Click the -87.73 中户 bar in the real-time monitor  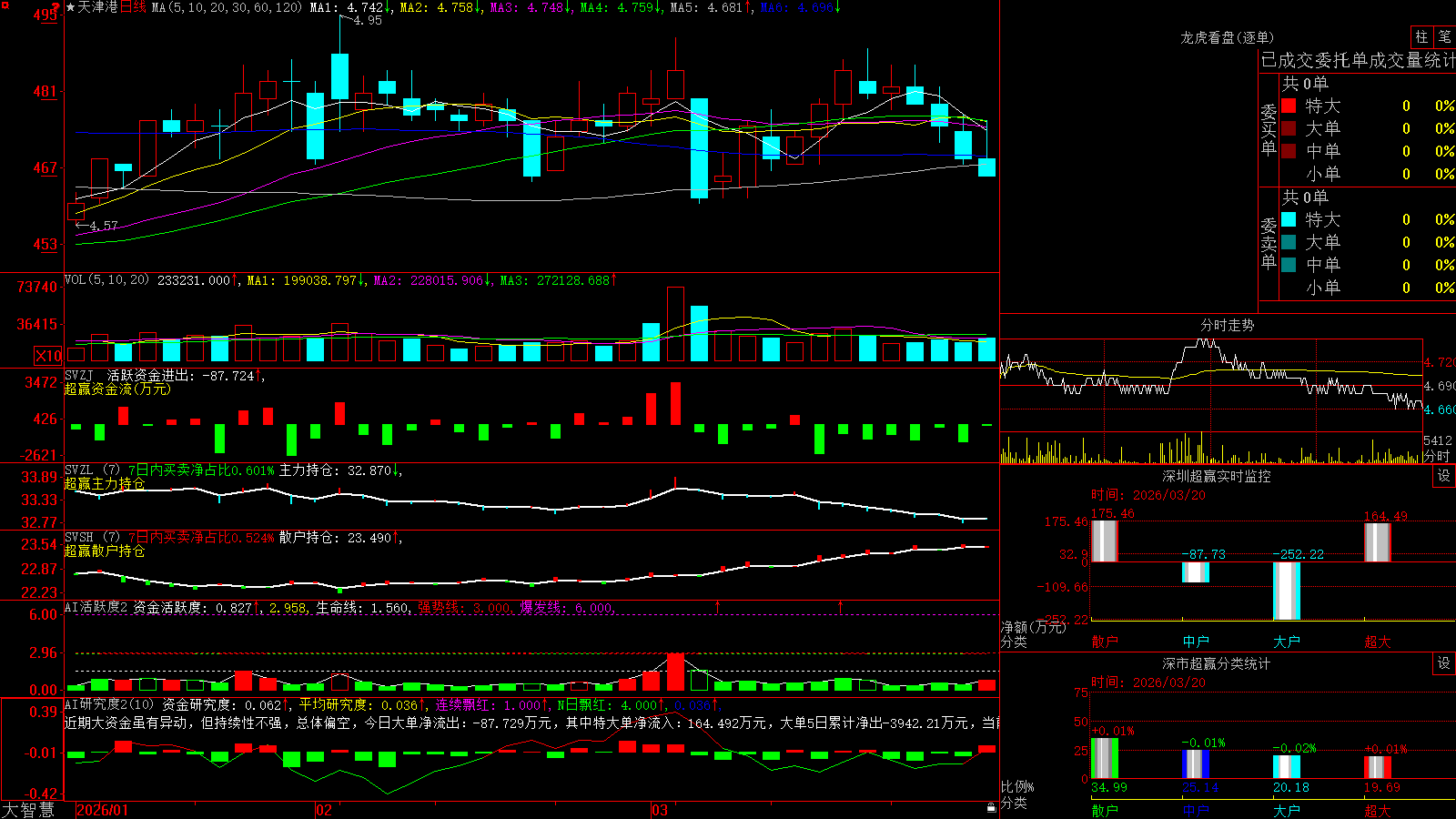click(1196, 572)
